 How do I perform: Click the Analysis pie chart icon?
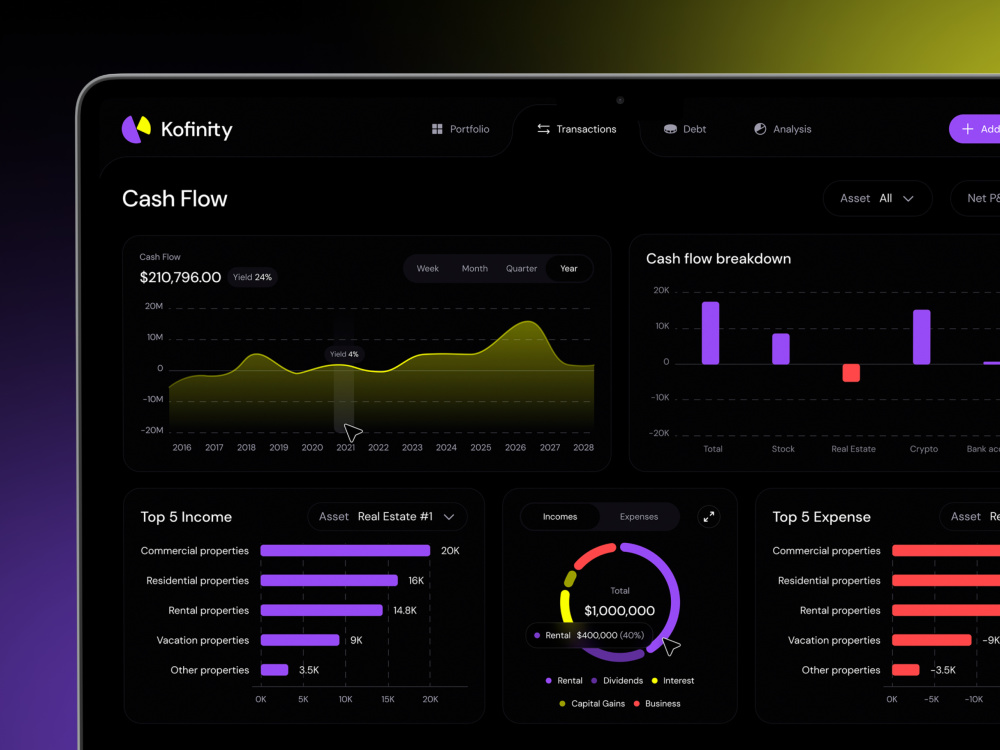coord(760,129)
